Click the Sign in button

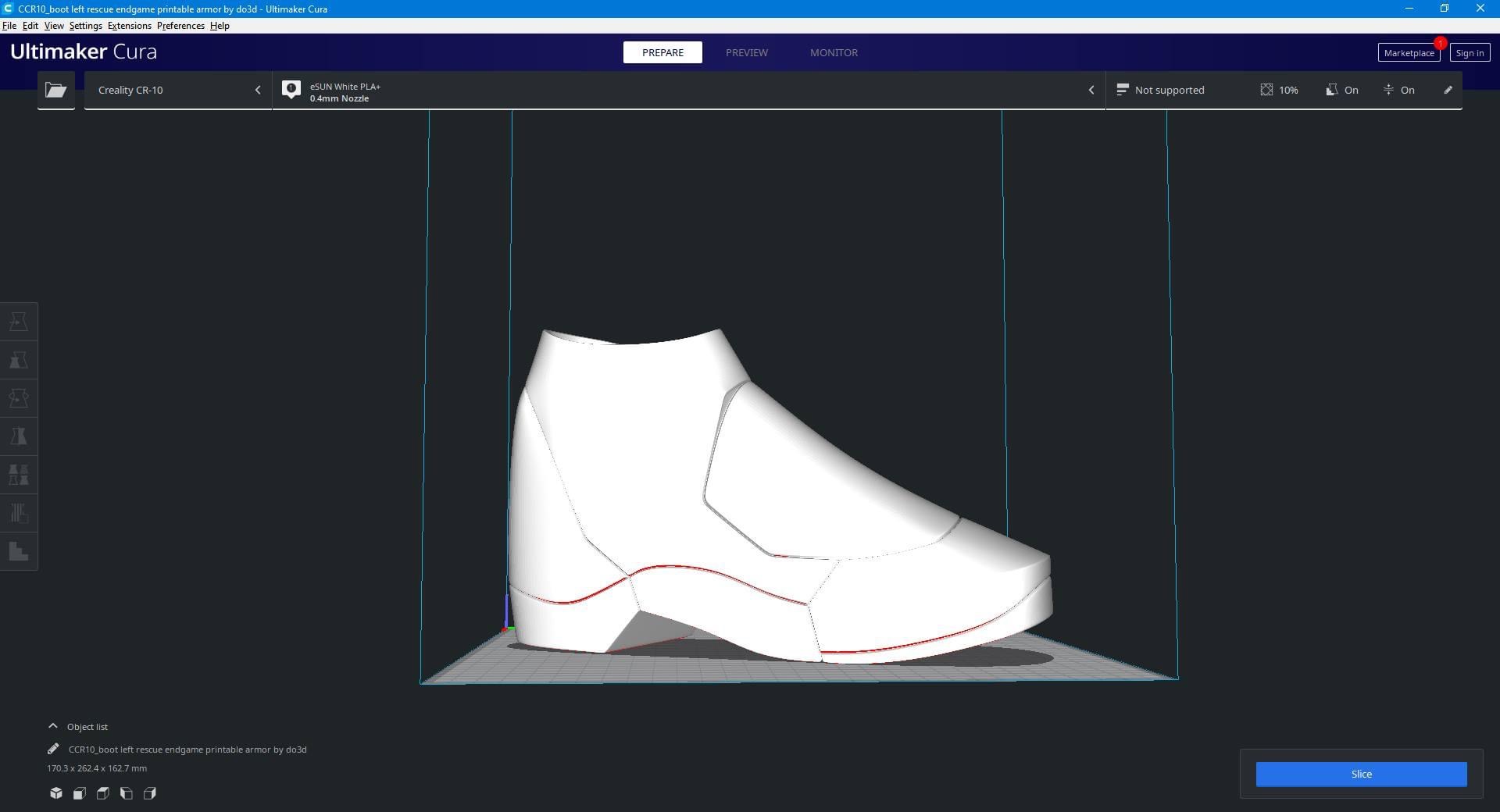(x=1470, y=53)
